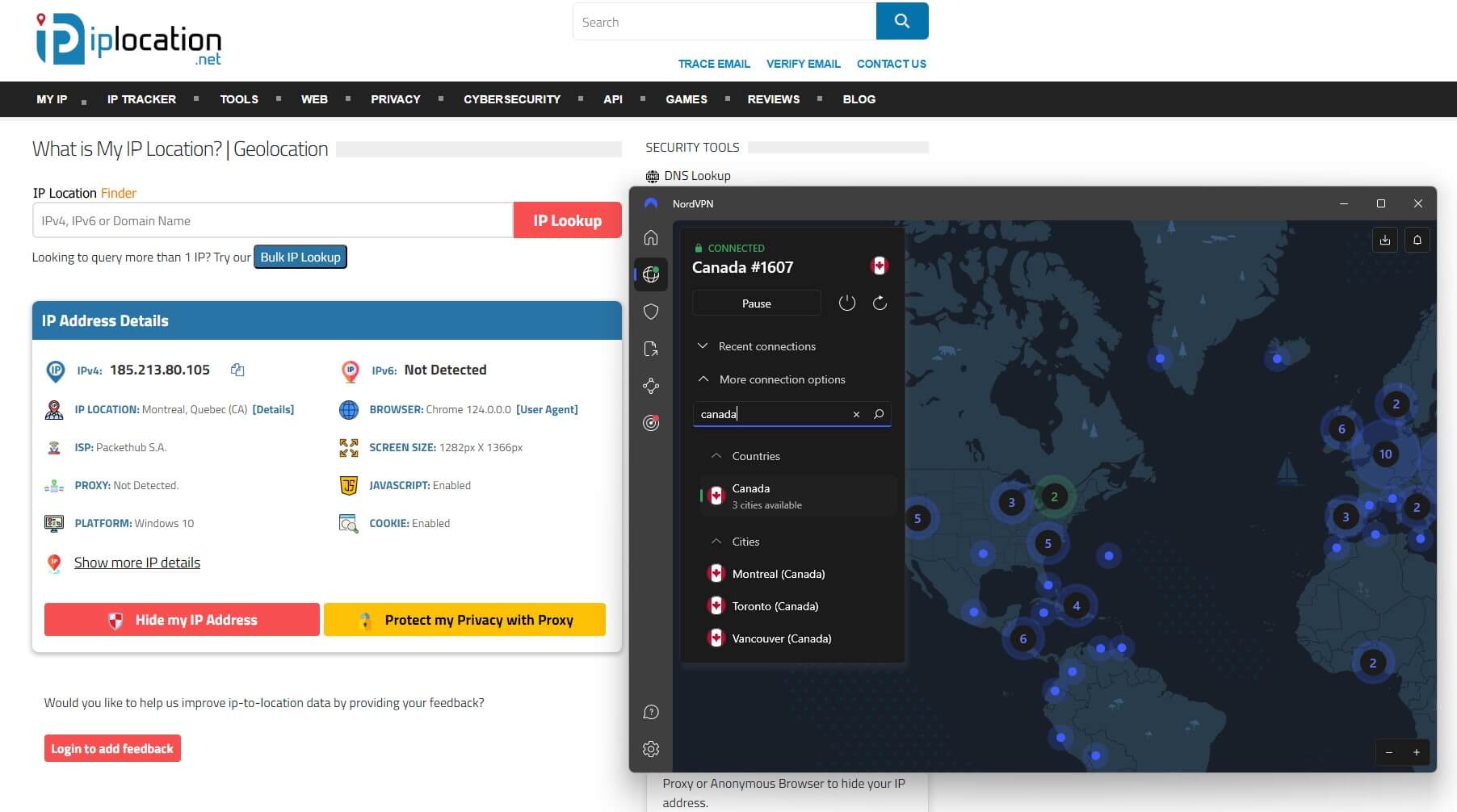
Task: Reconnect using the refresh icon
Action: click(880, 303)
